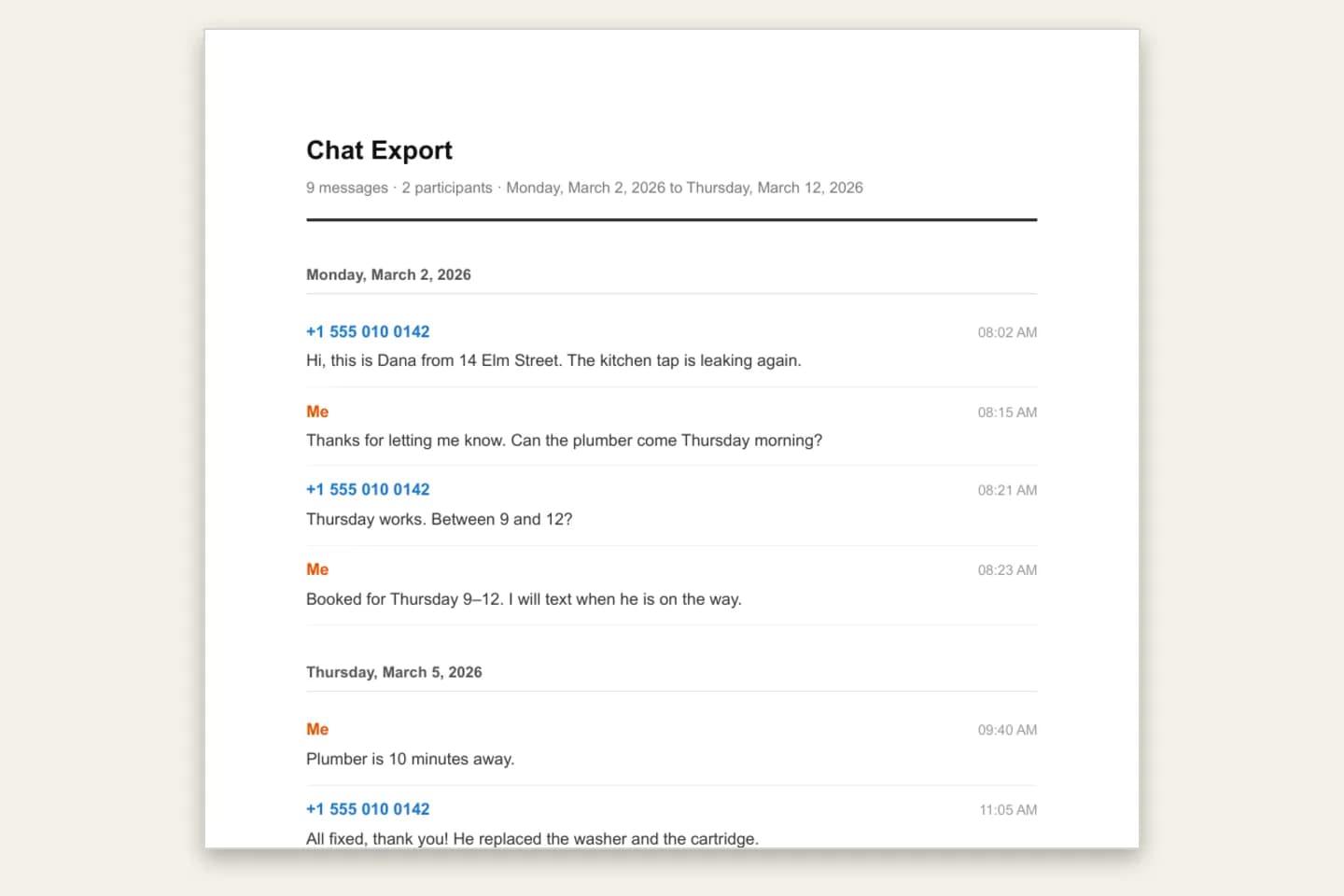This screenshot has height=896, width=1344.
Task: Select the "08:23 AM" timestamp
Action: 1007,570
